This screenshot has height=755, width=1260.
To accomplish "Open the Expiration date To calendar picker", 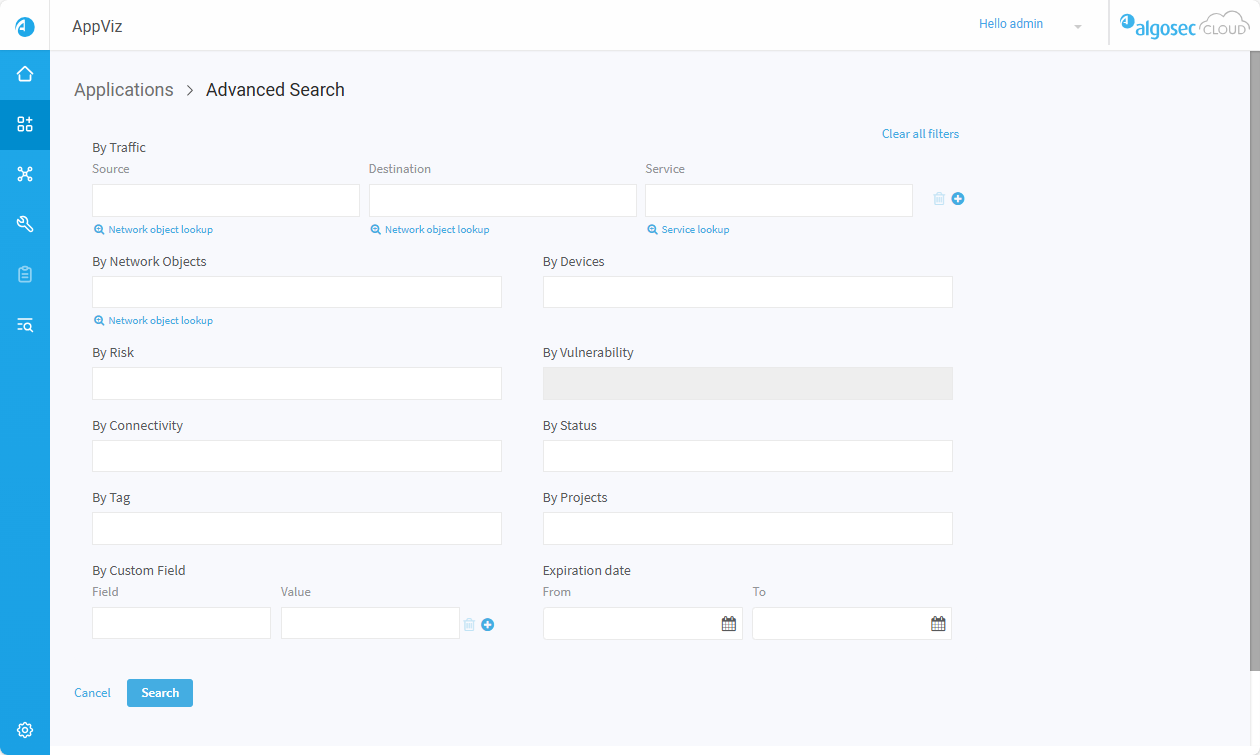I will [x=938, y=624].
